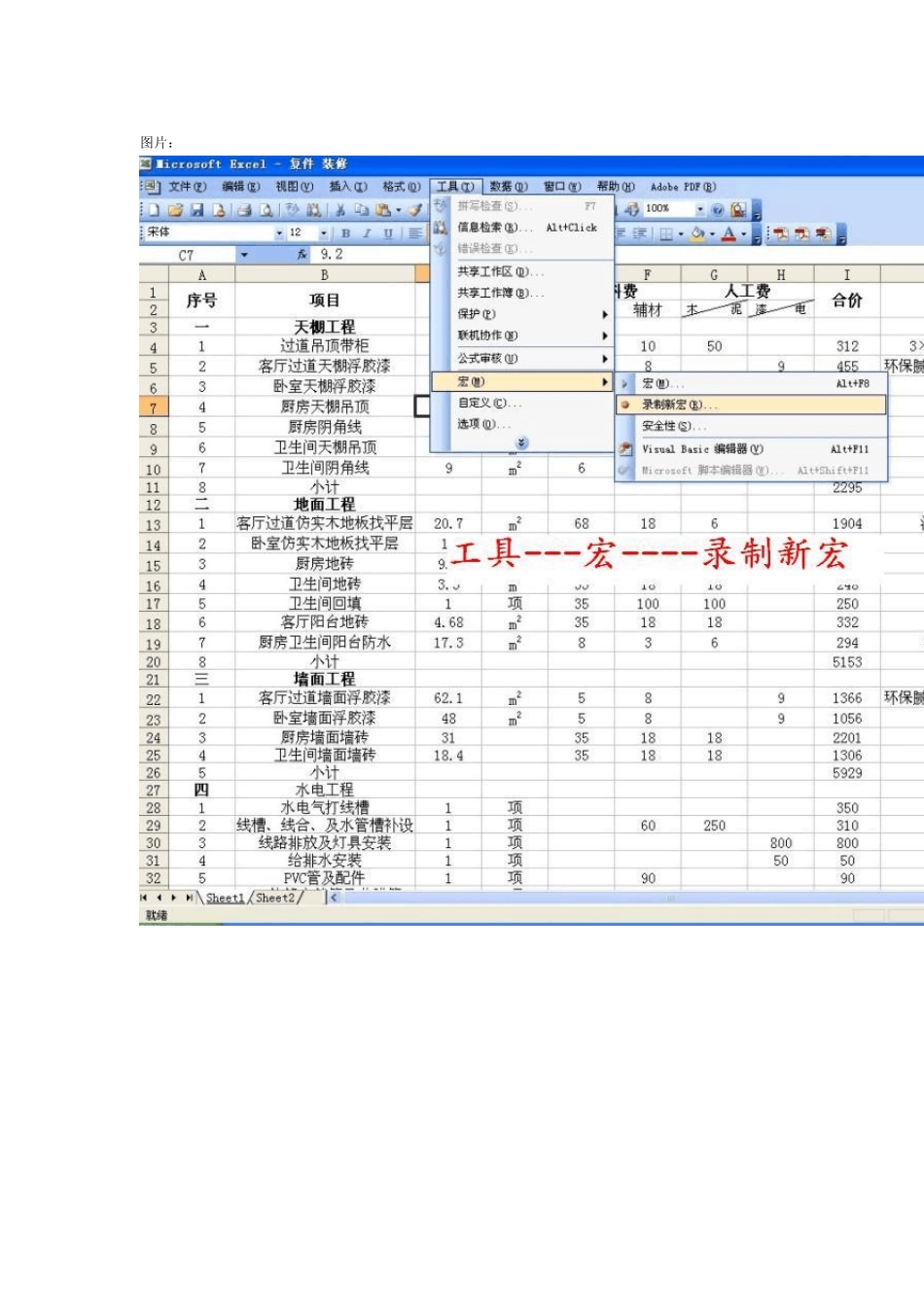Open the font size dropdown showing 12

point(324,233)
